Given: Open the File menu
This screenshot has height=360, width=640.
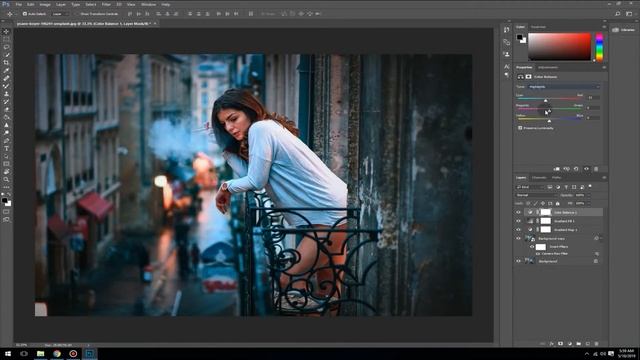Looking at the screenshot, I should (x=19, y=4).
